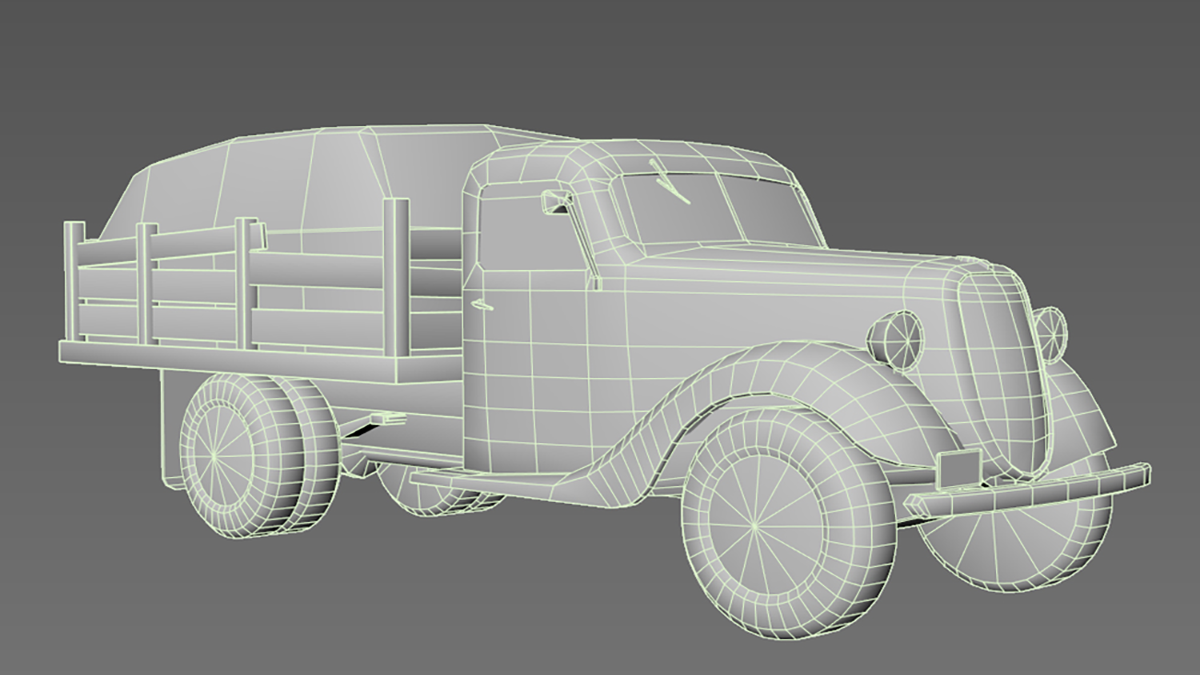
Task: Pick the right headlight beside the grille
Action: (x=1051, y=332)
